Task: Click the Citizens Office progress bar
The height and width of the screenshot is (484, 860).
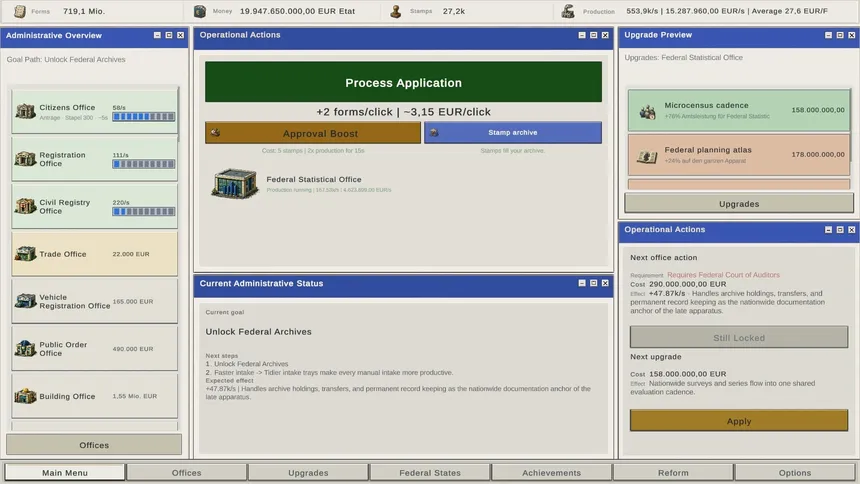Action: 144,117
